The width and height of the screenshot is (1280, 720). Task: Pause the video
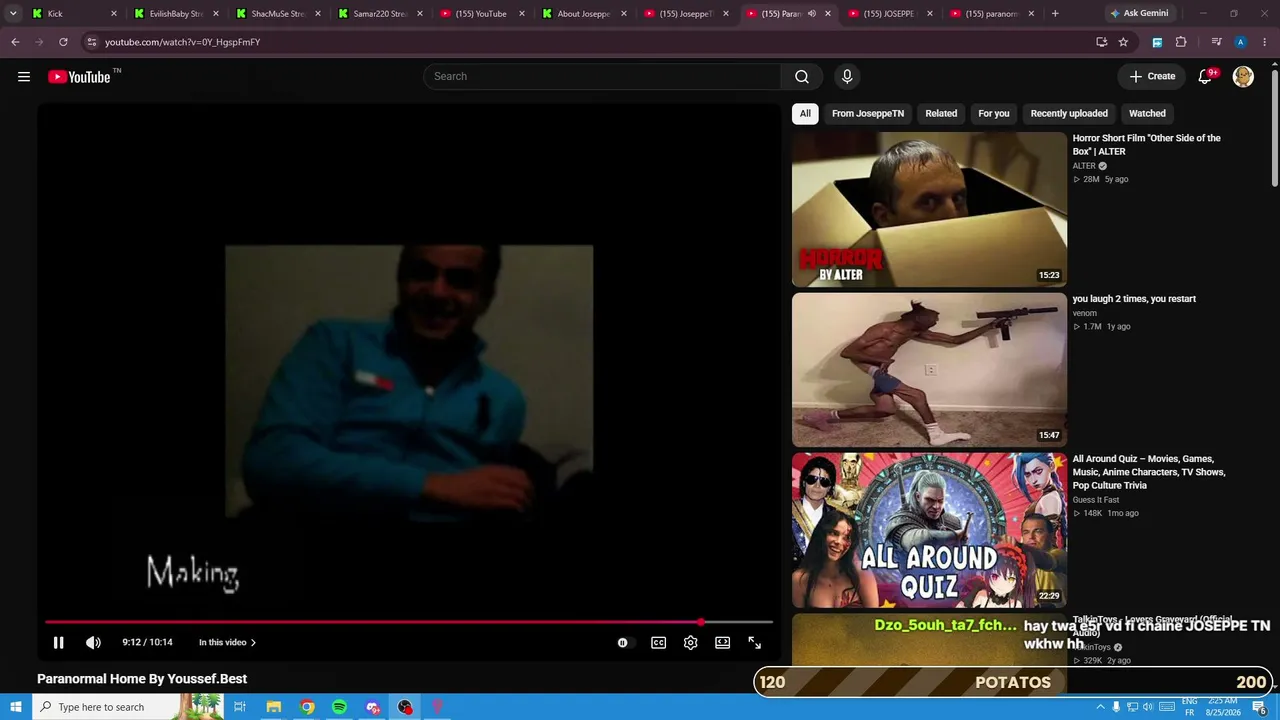tap(58, 643)
